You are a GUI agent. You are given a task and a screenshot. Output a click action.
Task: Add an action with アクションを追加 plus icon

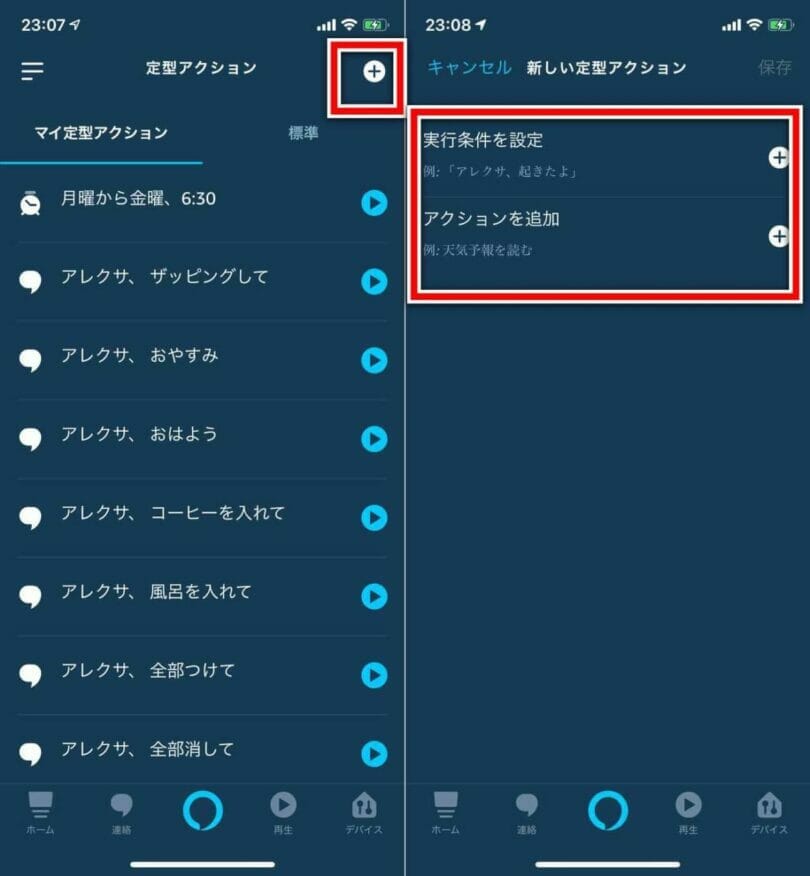pyautogui.click(x=778, y=236)
